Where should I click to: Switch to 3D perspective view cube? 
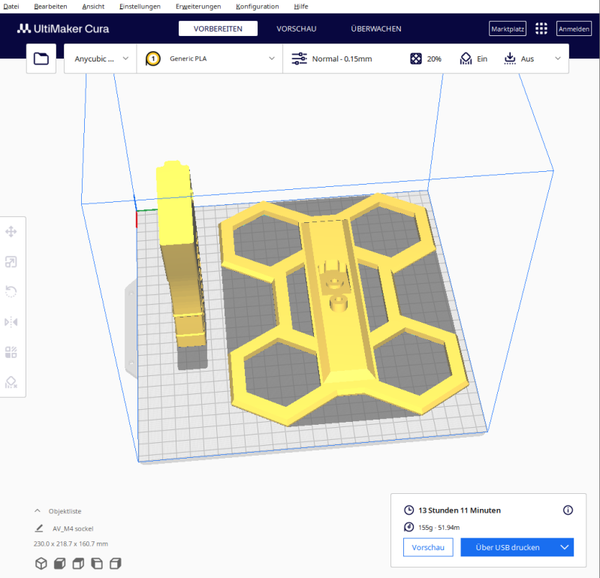[x=41, y=563]
